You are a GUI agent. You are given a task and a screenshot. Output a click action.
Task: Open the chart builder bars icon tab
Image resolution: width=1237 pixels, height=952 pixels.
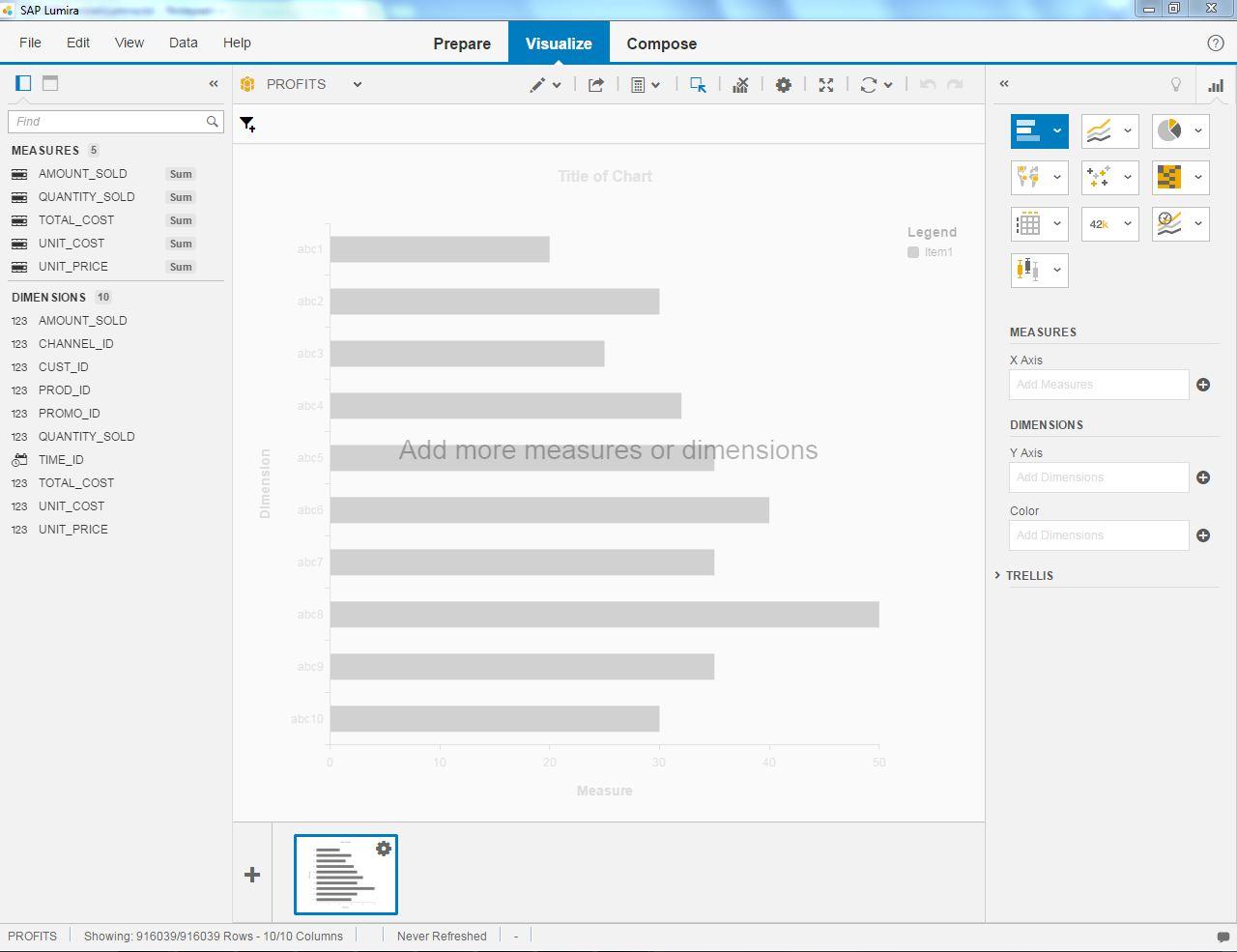tap(1216, 85)
